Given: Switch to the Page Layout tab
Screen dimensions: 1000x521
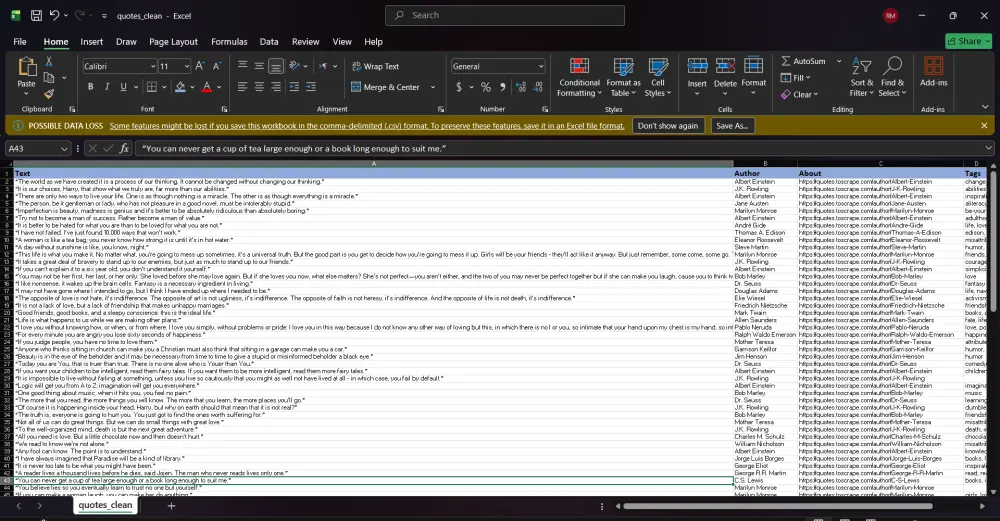Looking at the screenshot, I should point(173,41).
